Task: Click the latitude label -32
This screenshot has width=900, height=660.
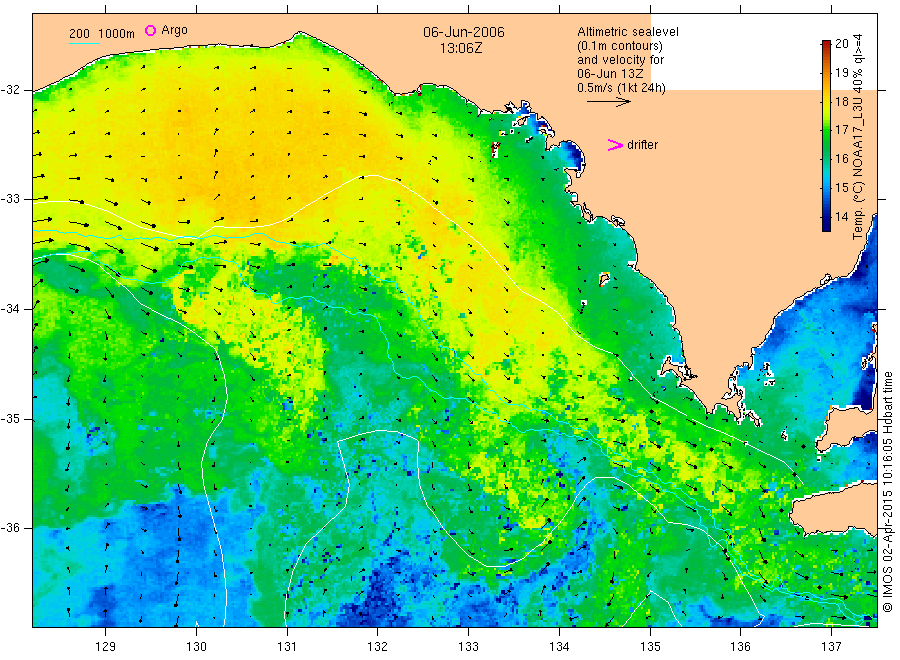Action: (x=10, y=90)
